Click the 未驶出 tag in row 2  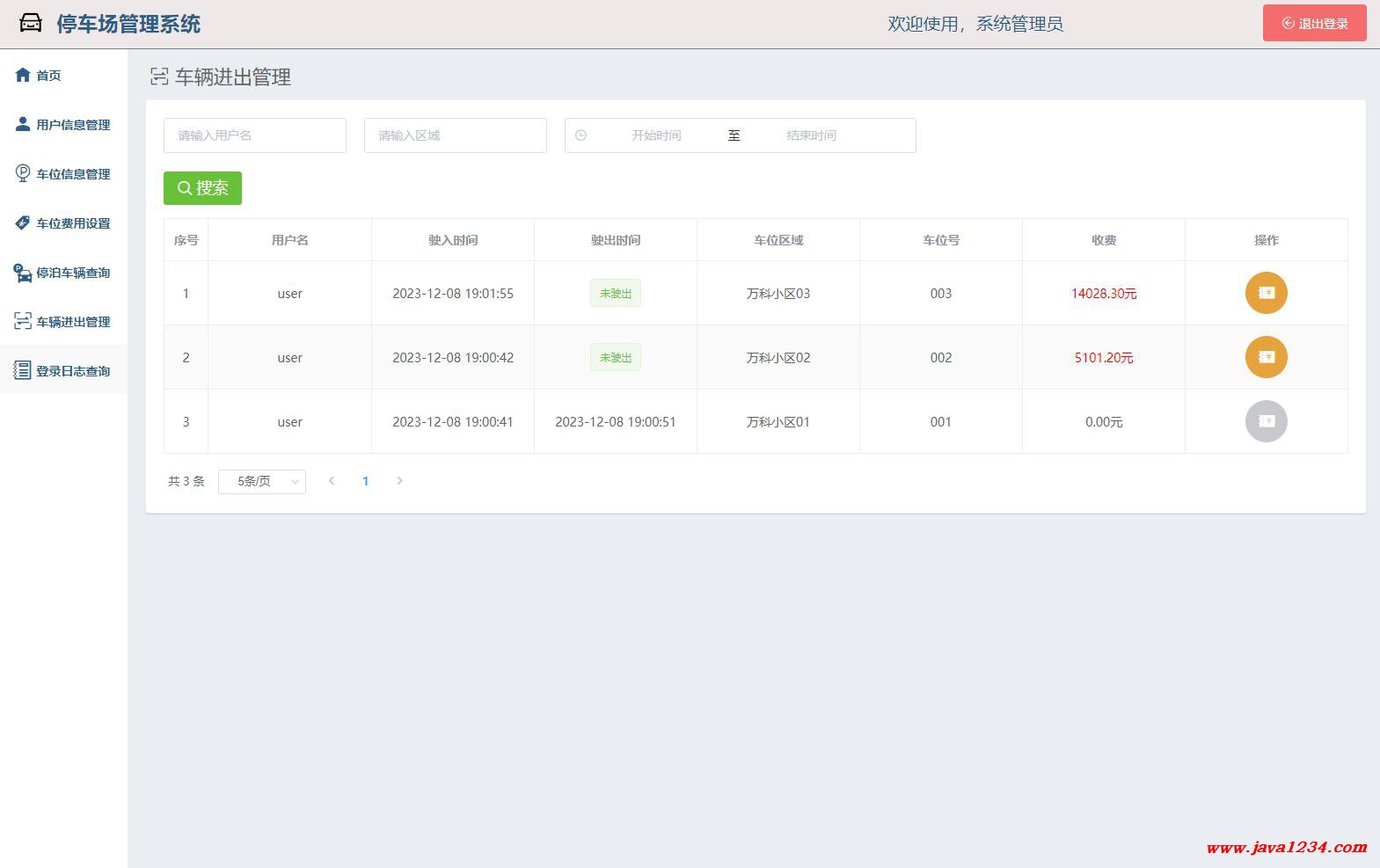click(616, 358)
